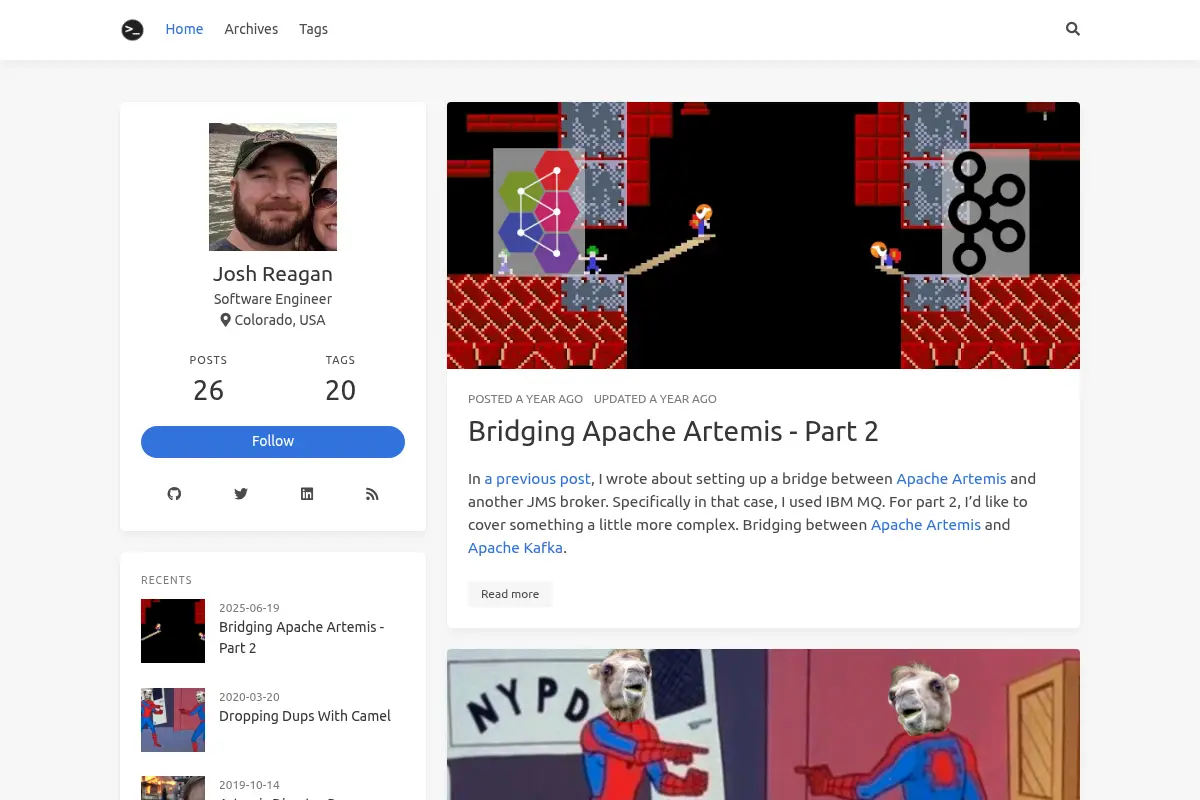1200x800 pixels.
Task: Open the RSS feed icon
Action: pos(372,494)
